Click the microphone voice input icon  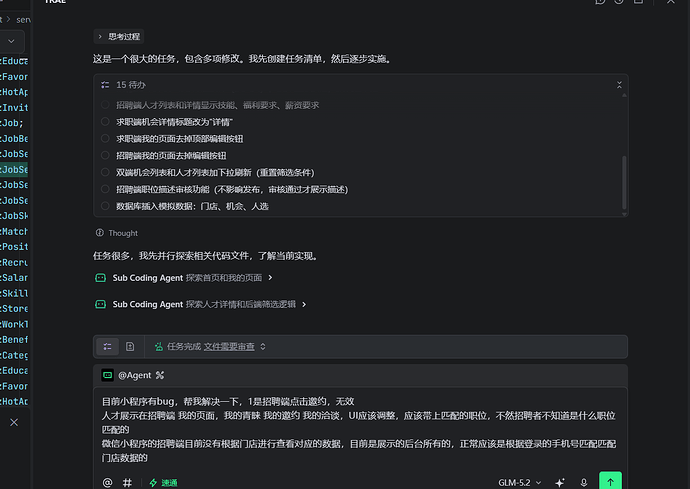pos(584,482)
